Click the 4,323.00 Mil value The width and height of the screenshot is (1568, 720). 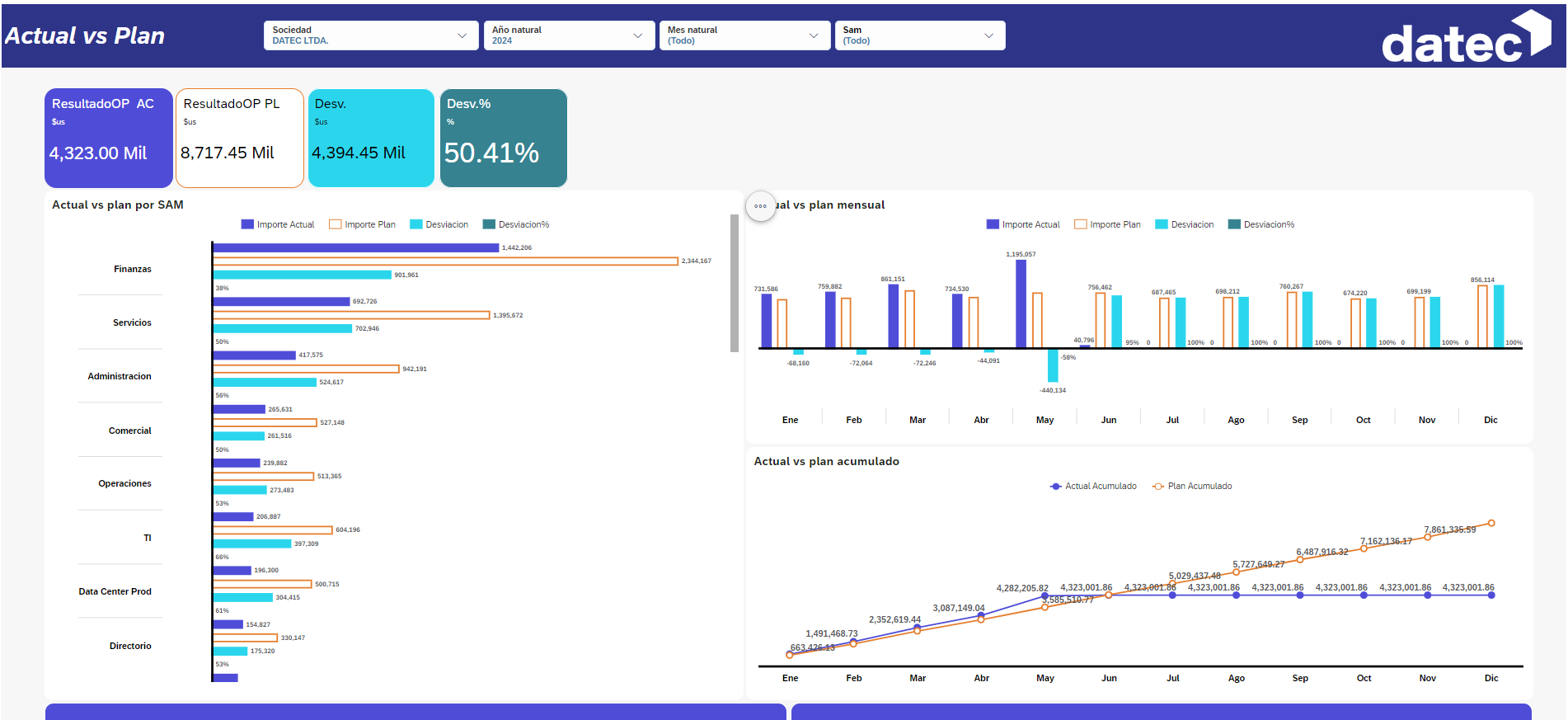tap(98, 153)
